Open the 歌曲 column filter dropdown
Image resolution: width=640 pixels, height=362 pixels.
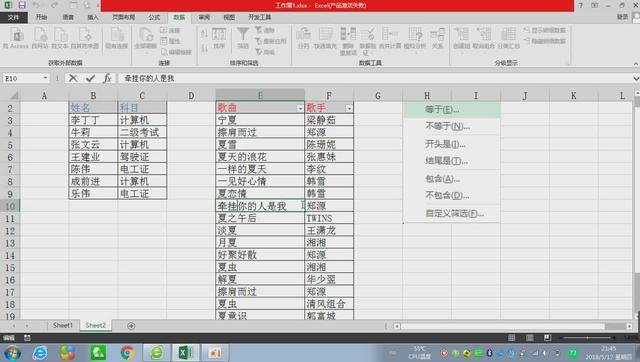(300, 108)
